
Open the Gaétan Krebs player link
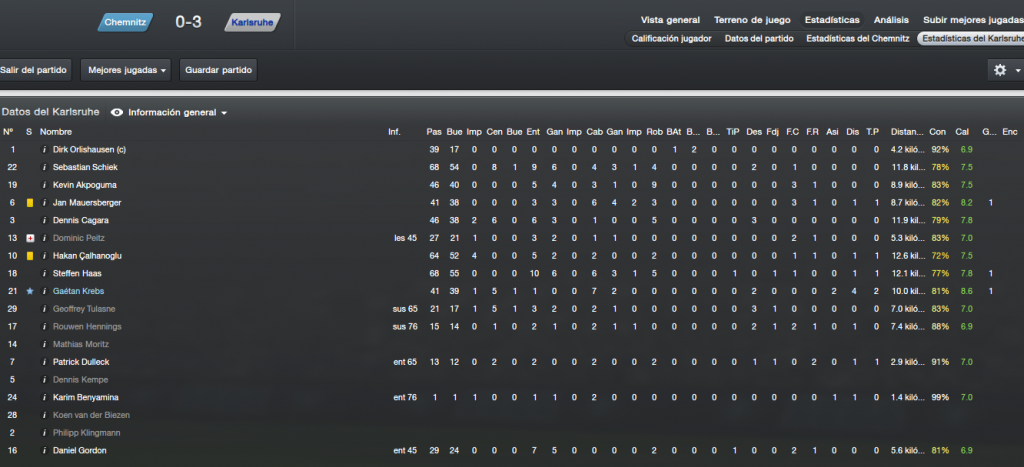click(x=78, y=291)
